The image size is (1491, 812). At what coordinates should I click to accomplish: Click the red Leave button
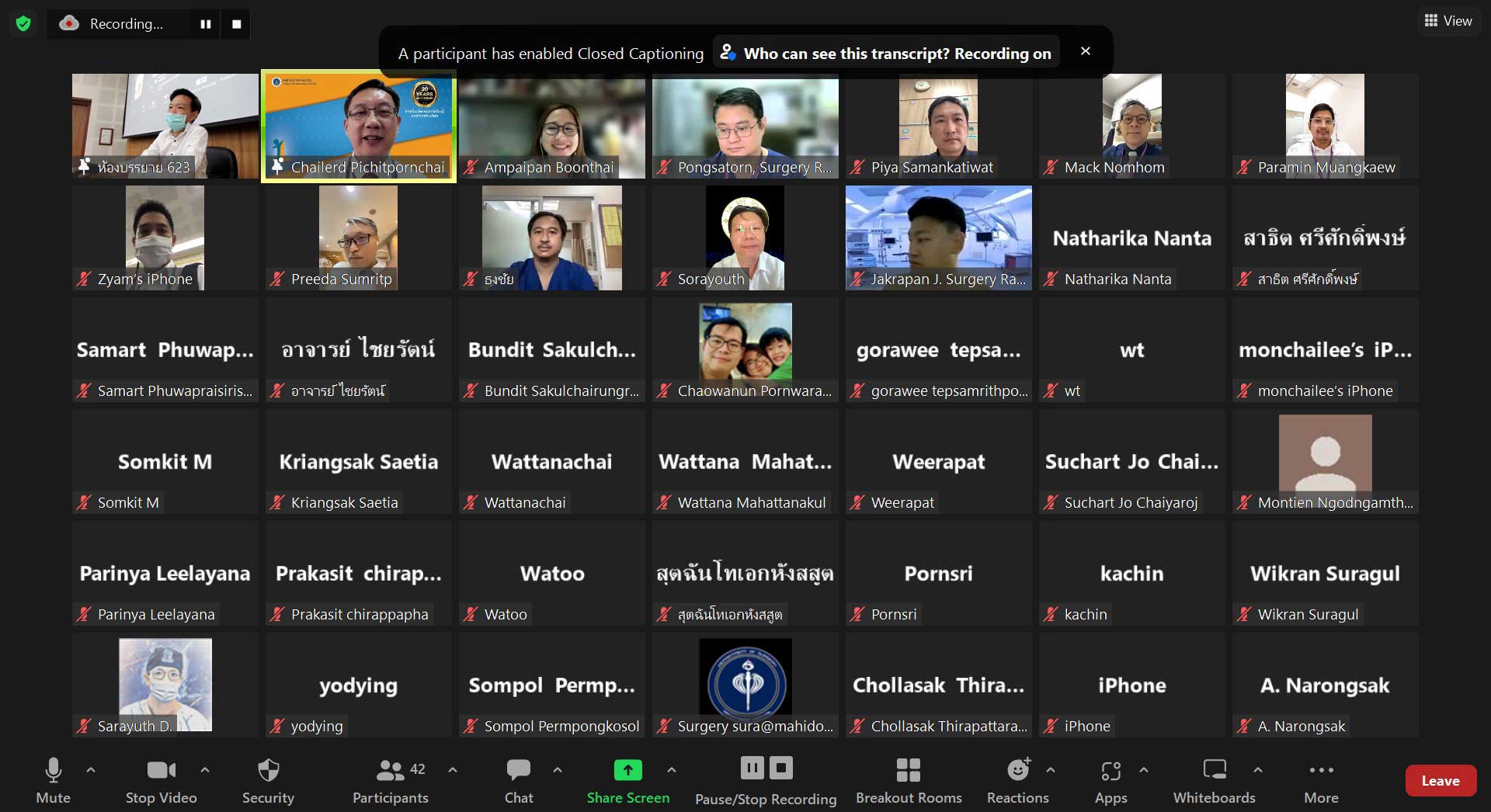click(1440, 781)
